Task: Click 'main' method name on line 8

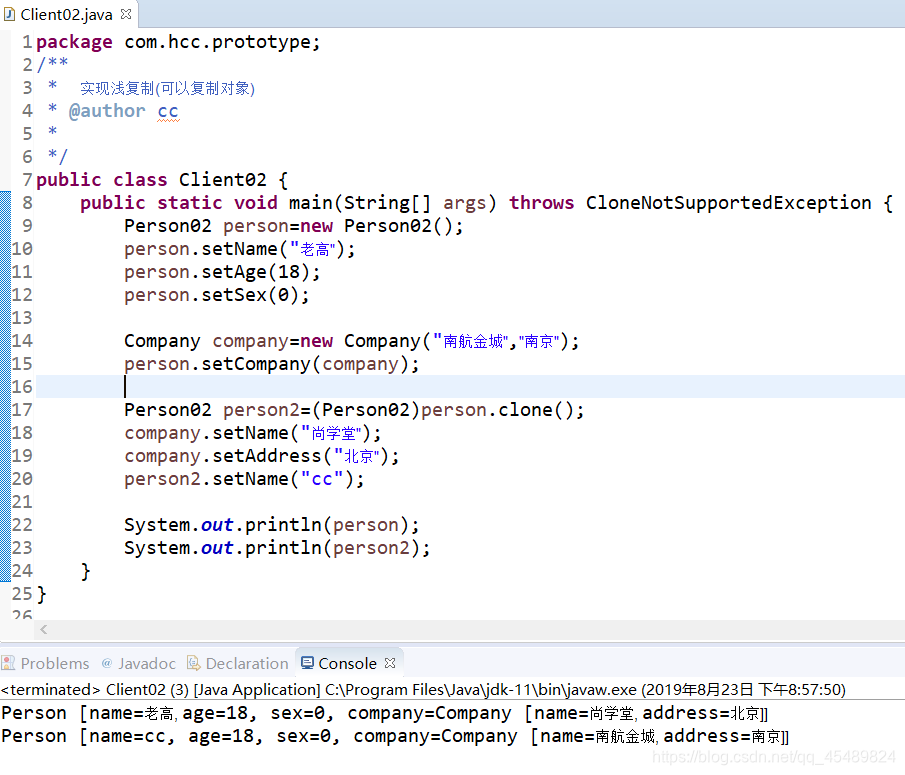Action: (311, 203)
